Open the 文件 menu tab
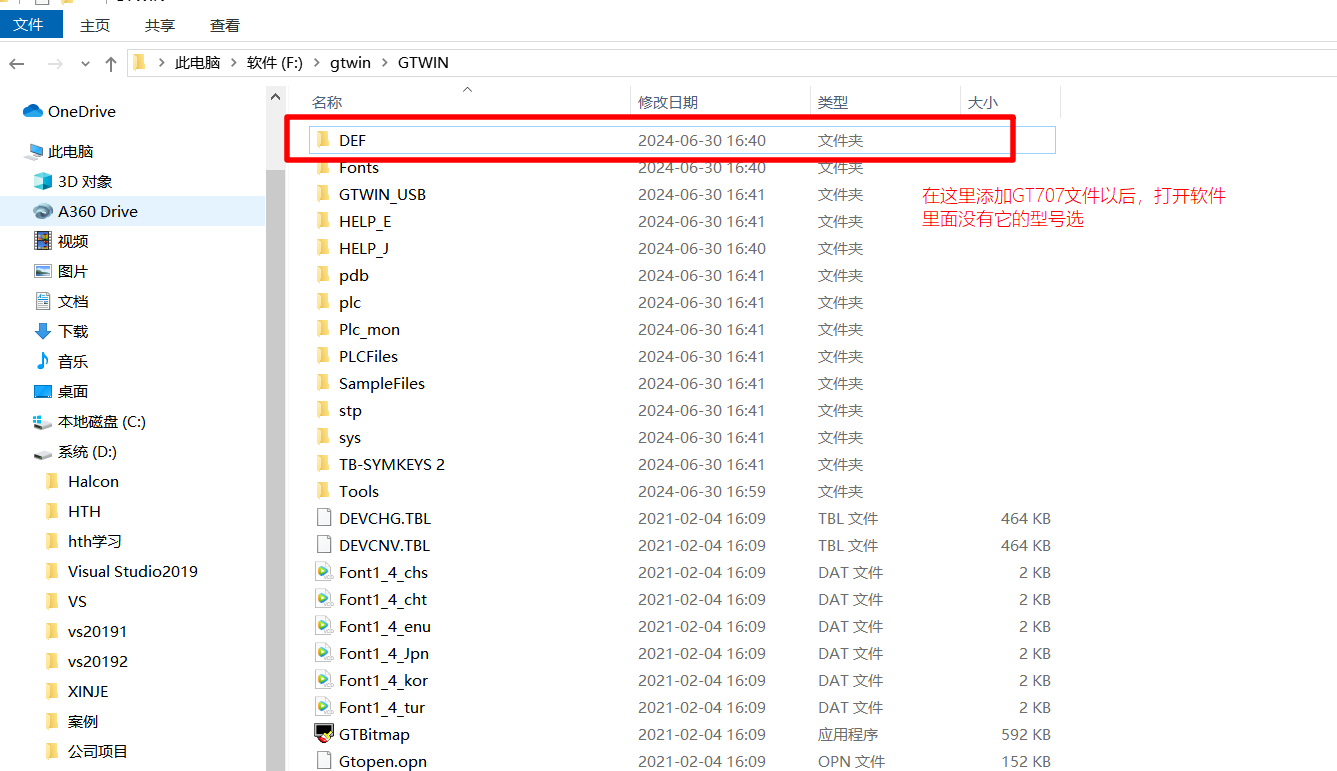 (x=28, y=25)
